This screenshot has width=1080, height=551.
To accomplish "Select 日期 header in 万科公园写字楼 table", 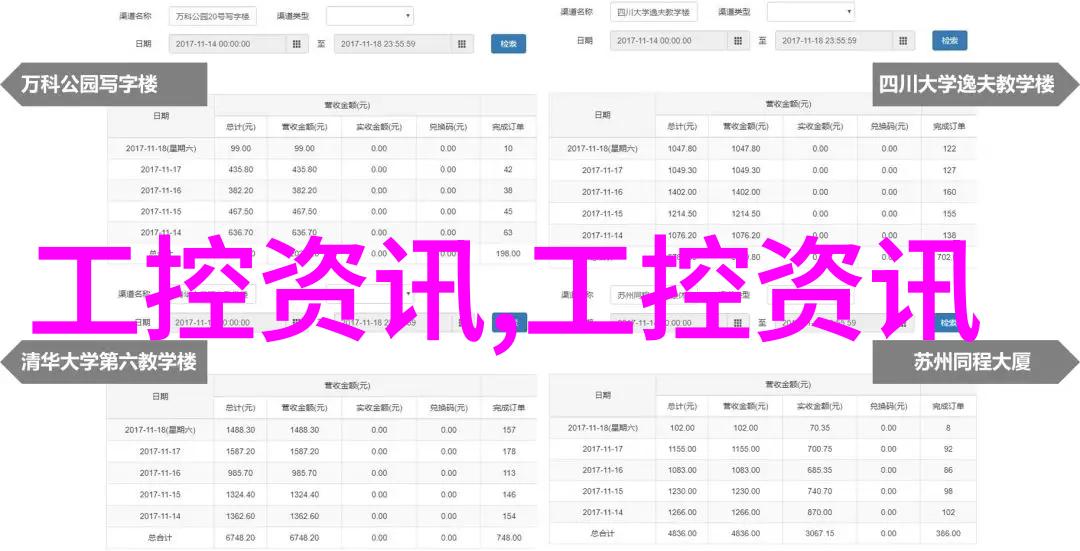I will (160, 116).
